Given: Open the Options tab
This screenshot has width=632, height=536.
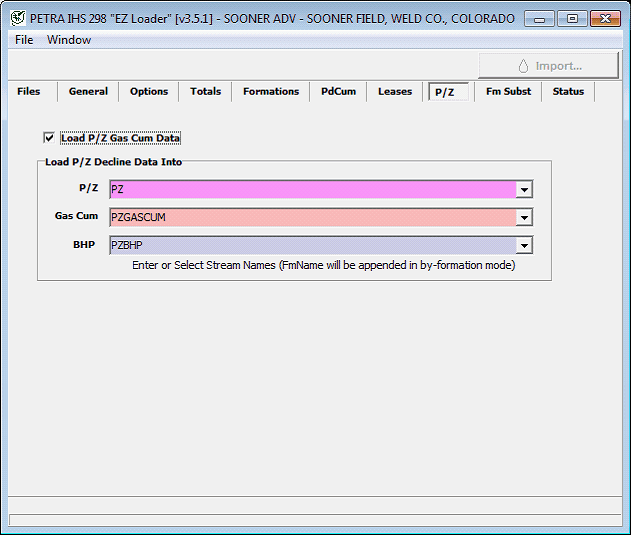Looking at the screenshot, I should [149, 92].
